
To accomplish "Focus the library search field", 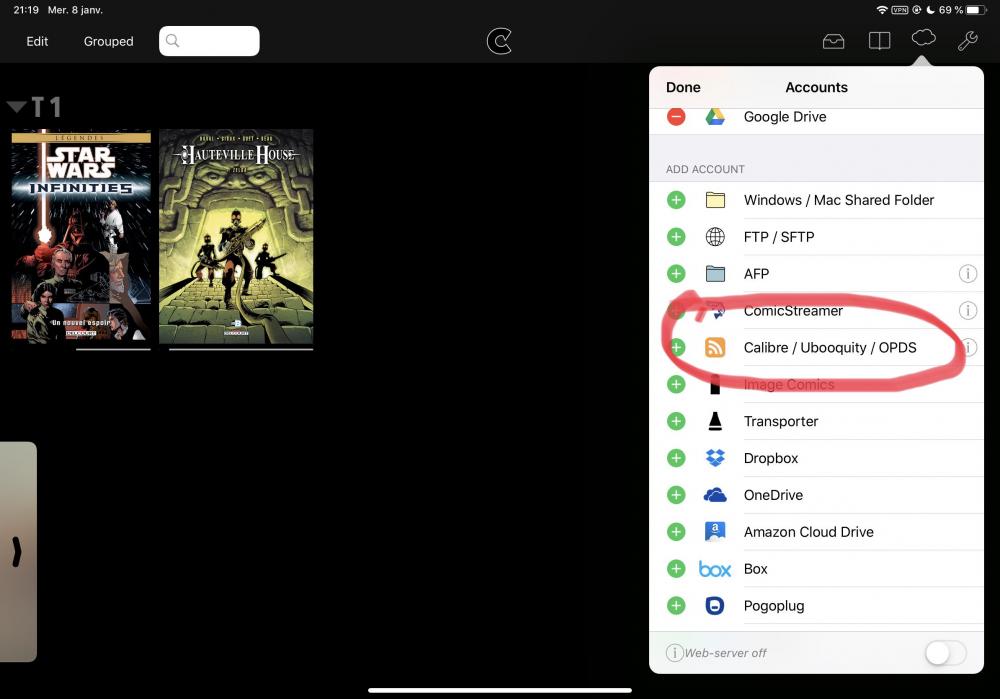I will click(209, 41).
